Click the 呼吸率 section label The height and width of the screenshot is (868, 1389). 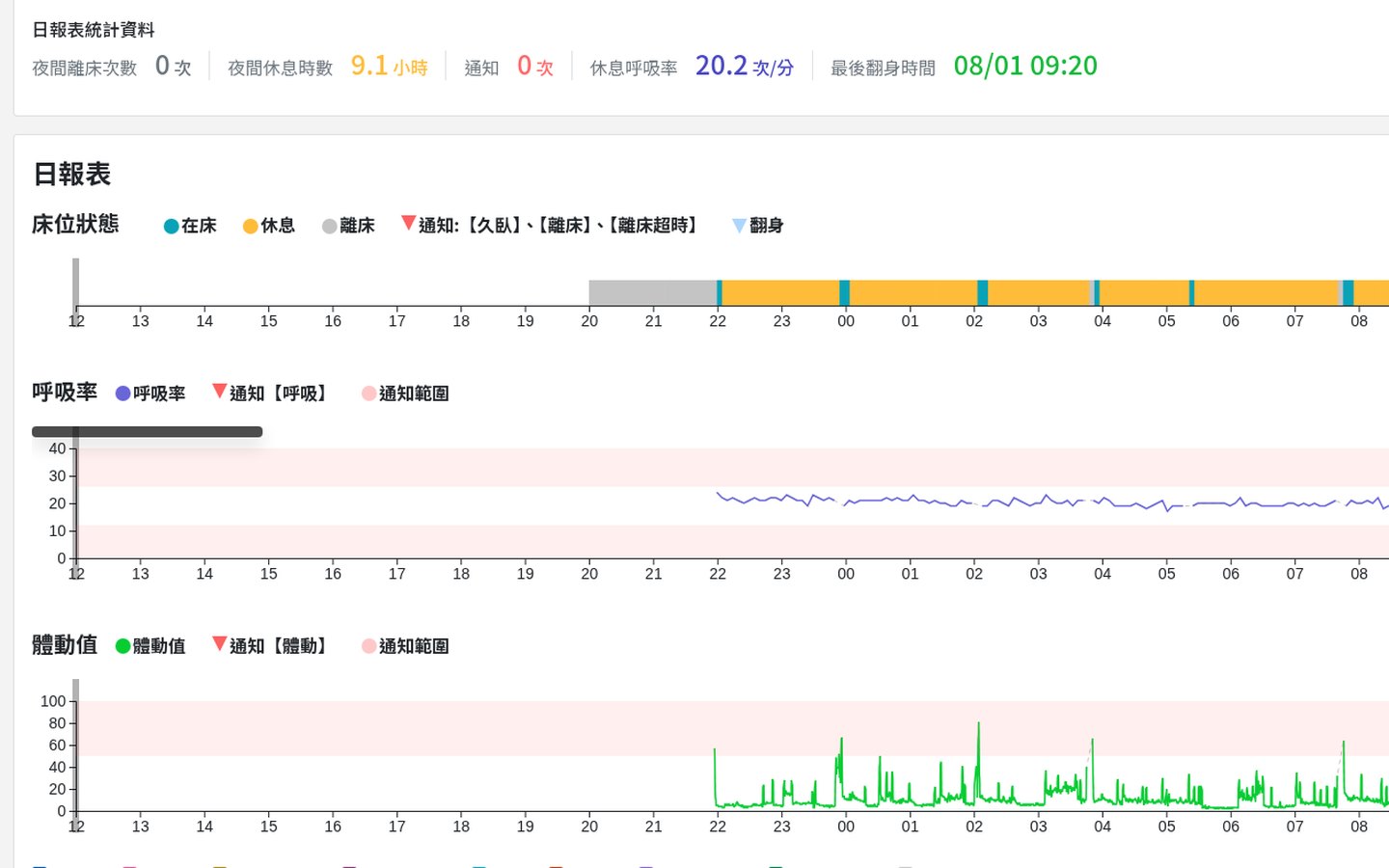(65, 392)
